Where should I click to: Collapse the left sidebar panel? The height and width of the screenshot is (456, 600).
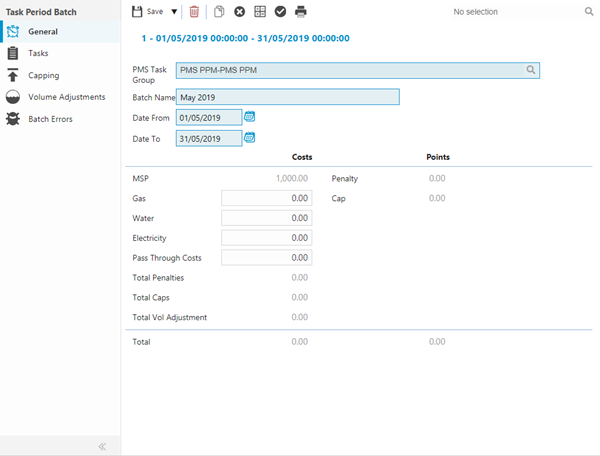pos(102,446)
